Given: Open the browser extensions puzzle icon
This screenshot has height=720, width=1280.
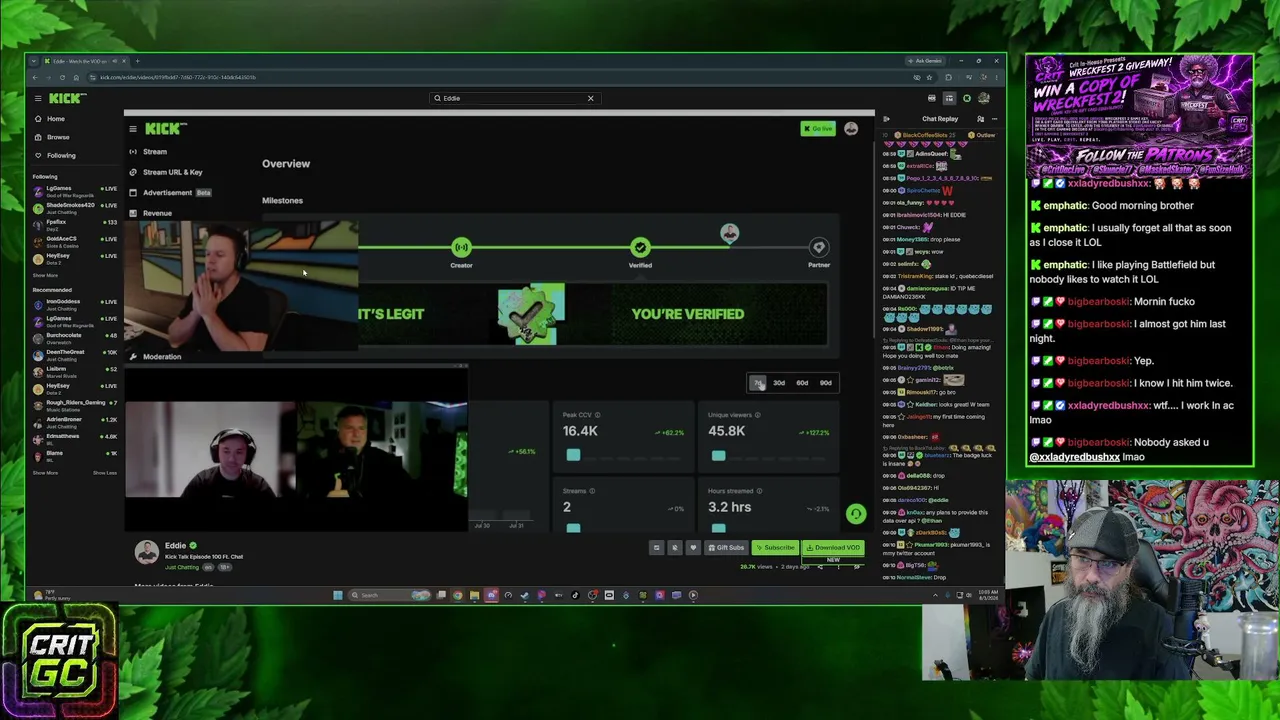Looking at the screenshot, I should tap(949, 77).
